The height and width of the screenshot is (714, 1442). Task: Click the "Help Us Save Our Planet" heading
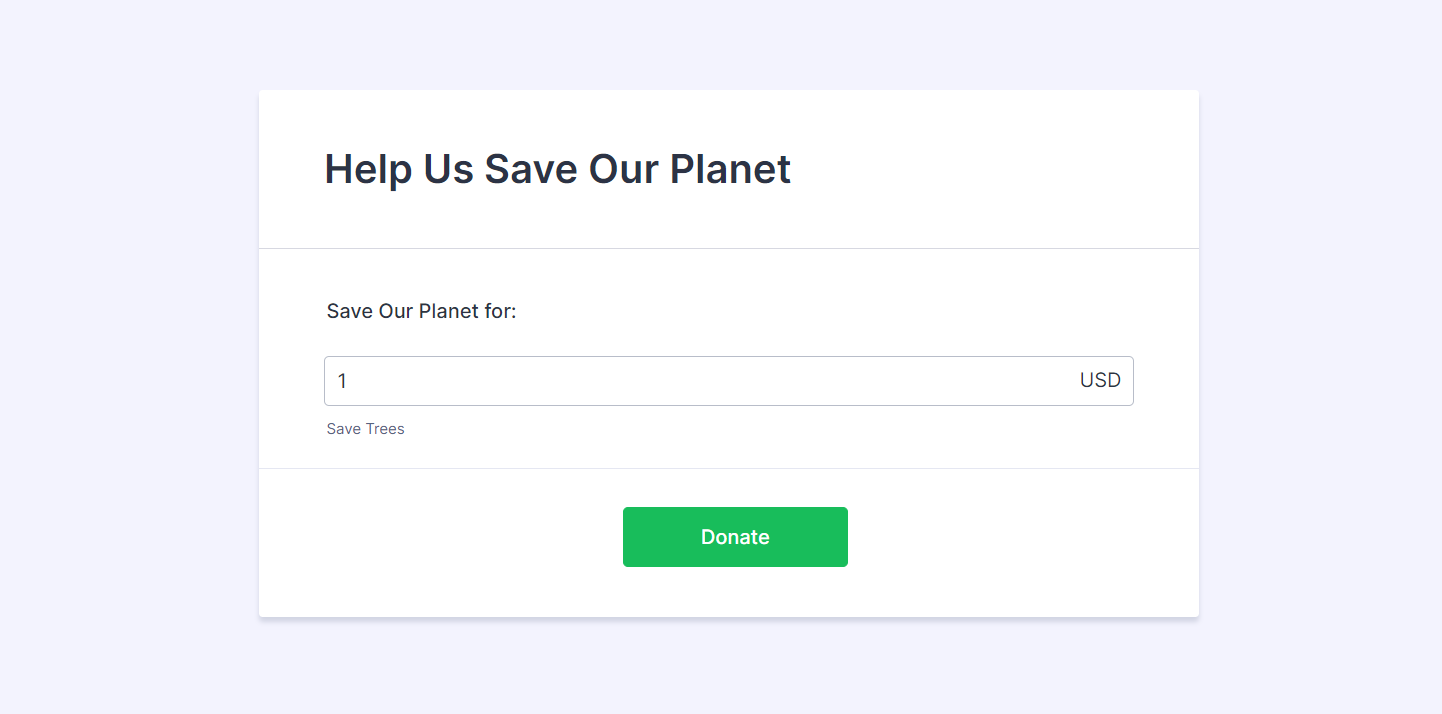click(557, 169)
